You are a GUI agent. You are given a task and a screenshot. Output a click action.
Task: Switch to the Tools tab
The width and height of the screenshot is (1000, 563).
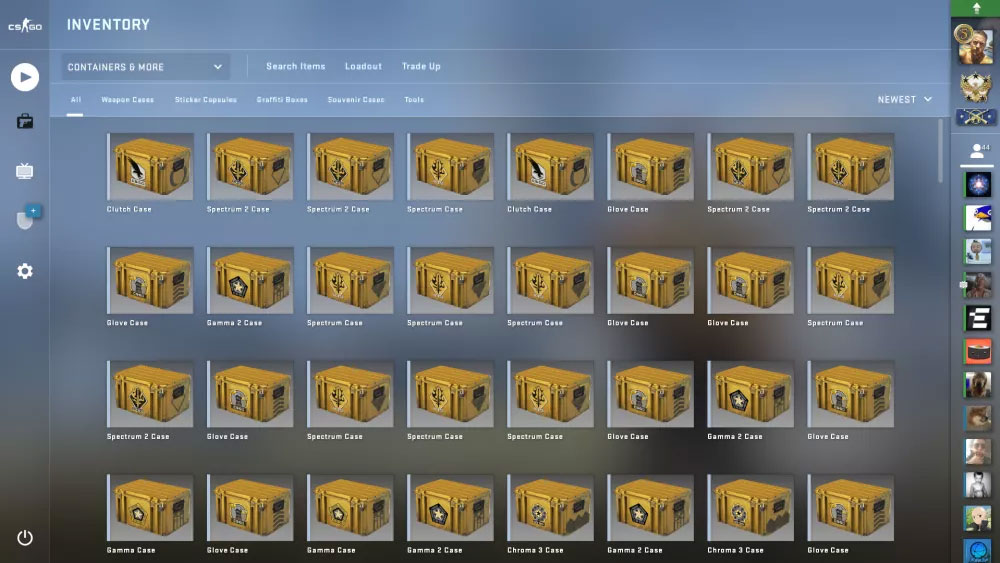pyautogui.click(x=414, y=100)
